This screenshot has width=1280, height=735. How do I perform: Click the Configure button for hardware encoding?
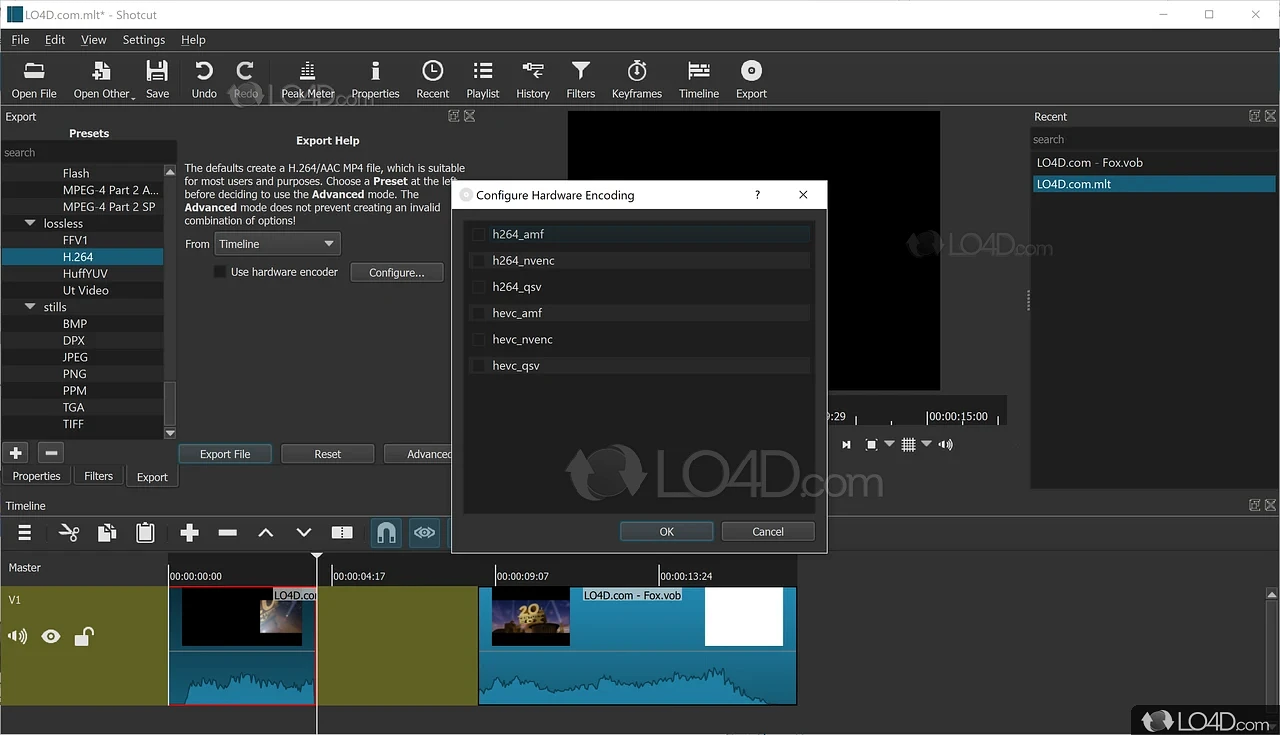tap(396, 272)
